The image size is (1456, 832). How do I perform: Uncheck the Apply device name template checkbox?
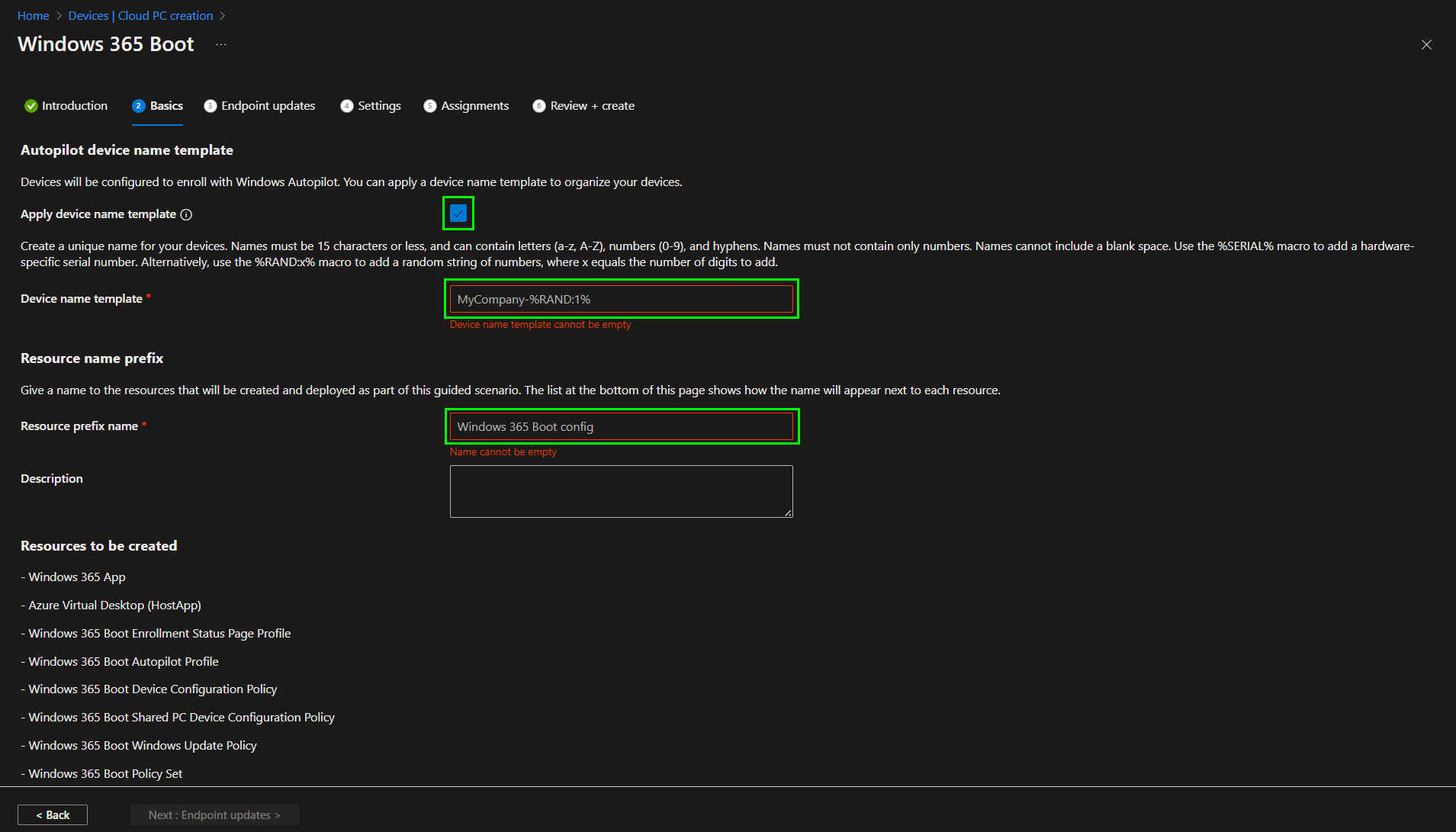(x=458, y=214)
